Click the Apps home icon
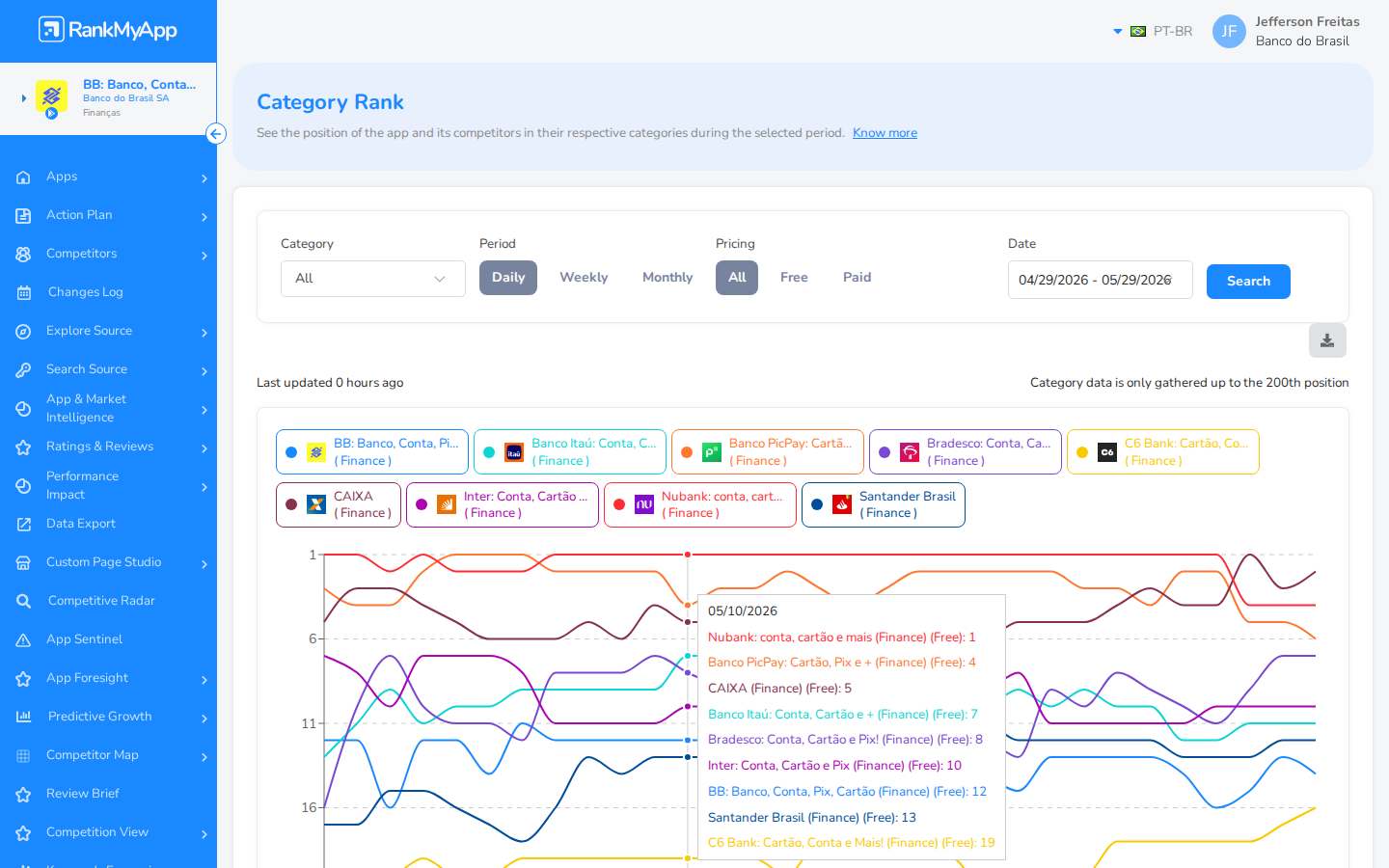 (24, 176)
